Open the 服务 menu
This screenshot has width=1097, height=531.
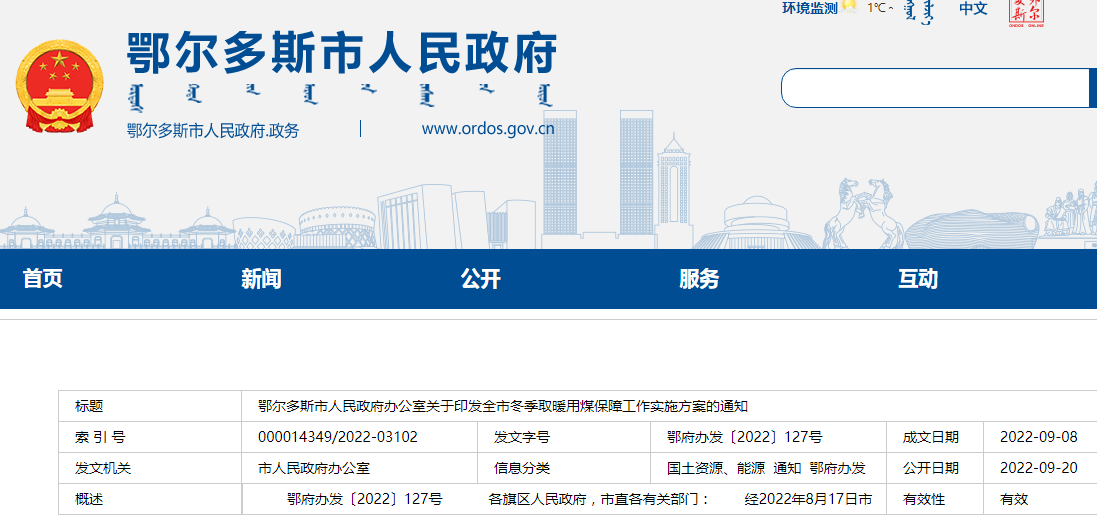point(699,279)
